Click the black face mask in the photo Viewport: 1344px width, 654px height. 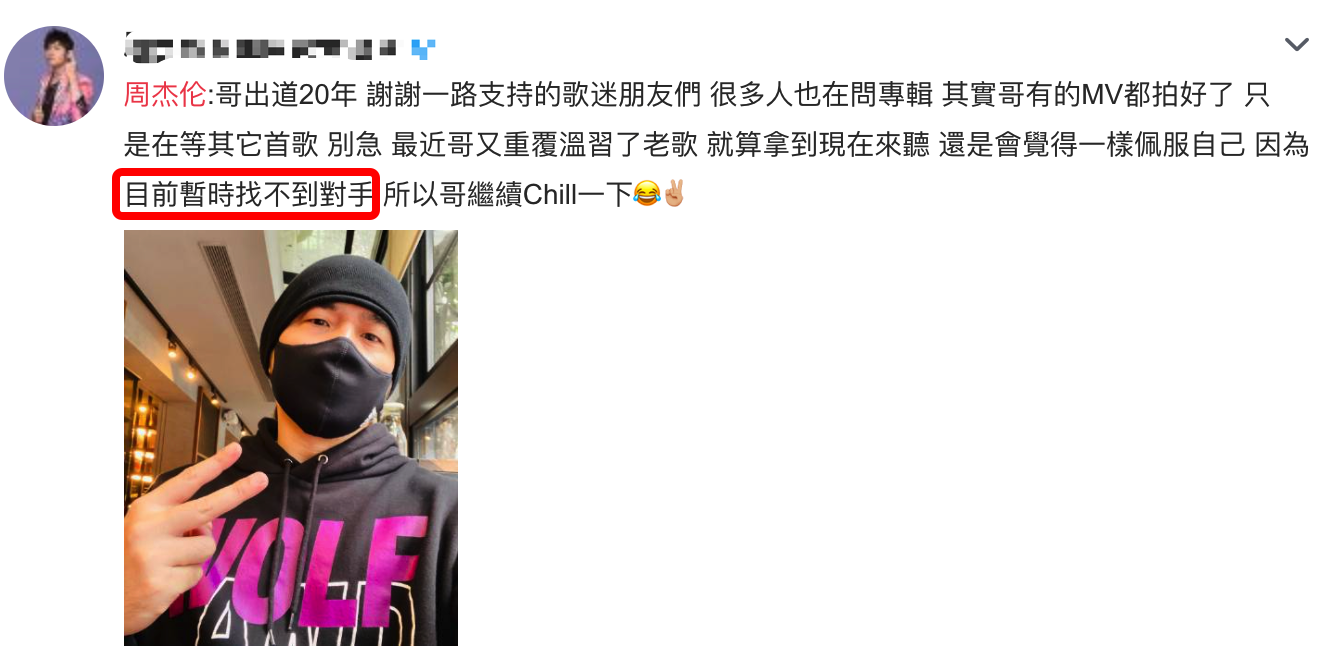tap(328, 385)
